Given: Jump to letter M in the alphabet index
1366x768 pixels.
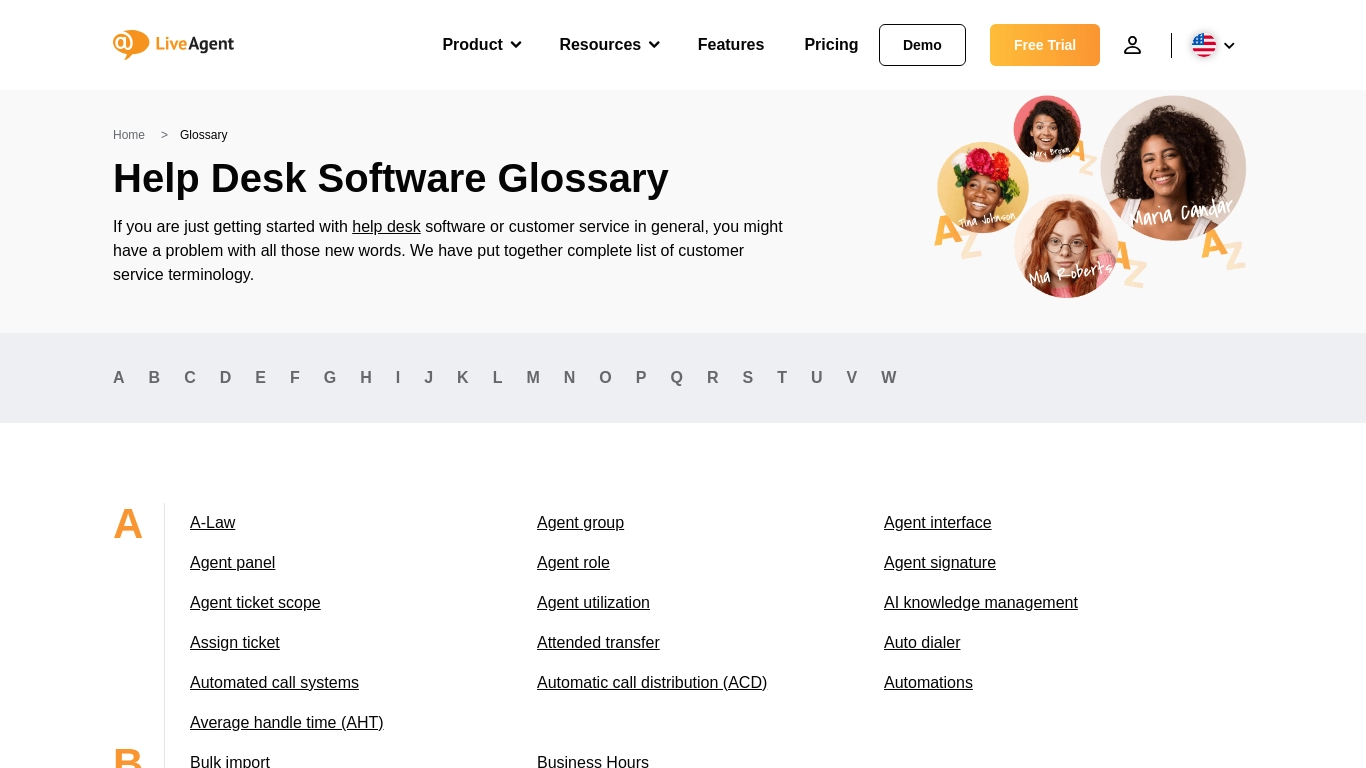Looking at the screenshot, I should coord(533,378).
